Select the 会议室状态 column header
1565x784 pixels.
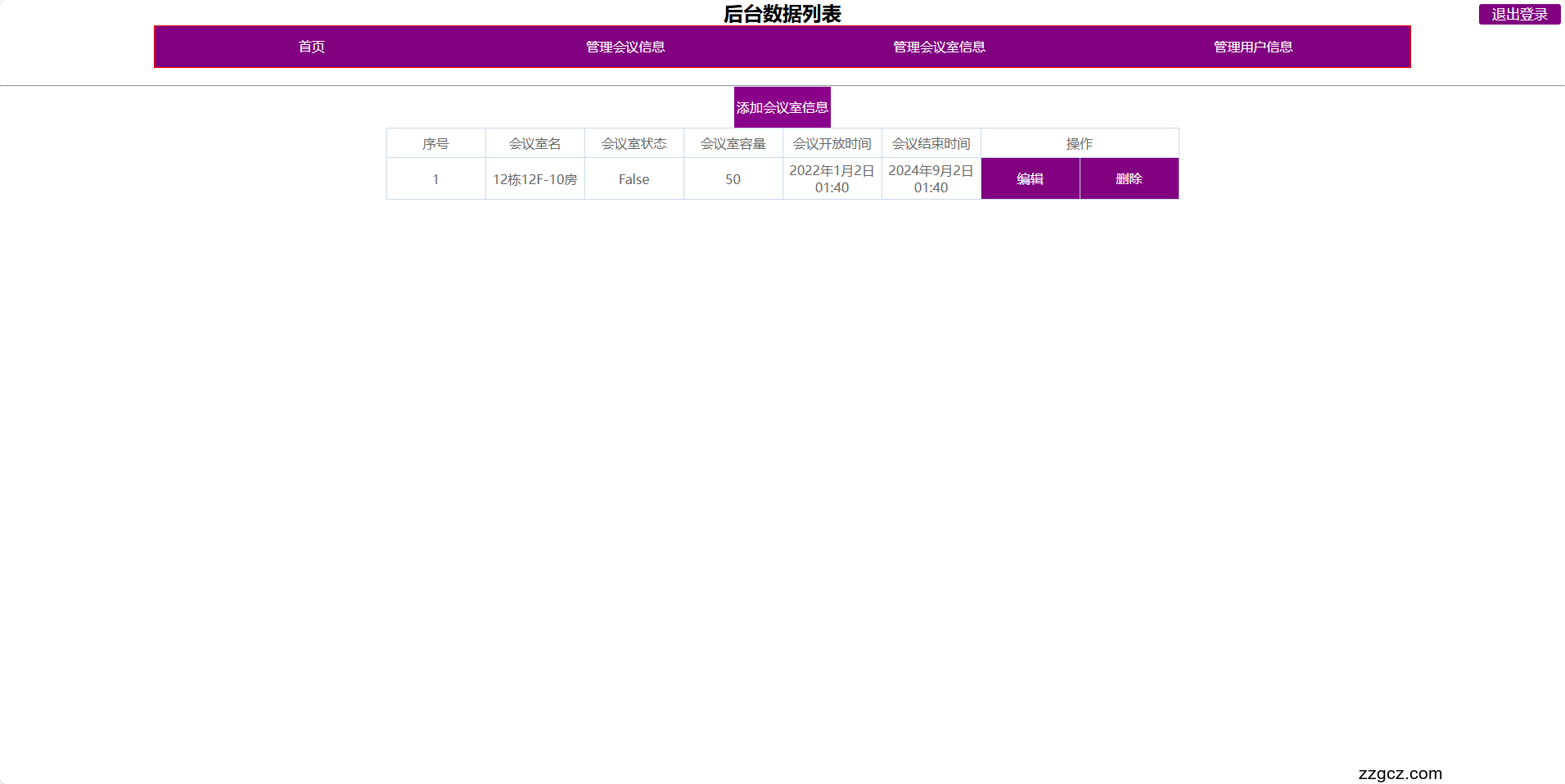634,142
